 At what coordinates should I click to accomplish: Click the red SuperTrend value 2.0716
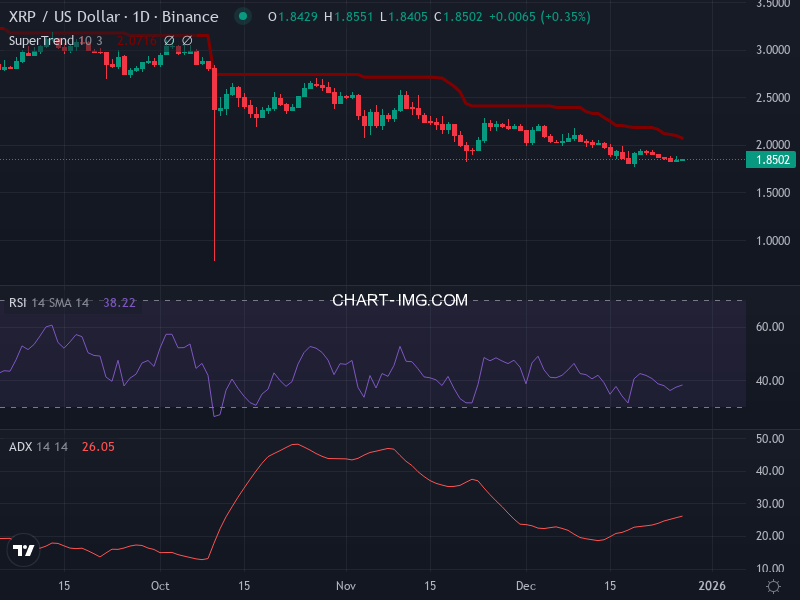coord(135,42)
